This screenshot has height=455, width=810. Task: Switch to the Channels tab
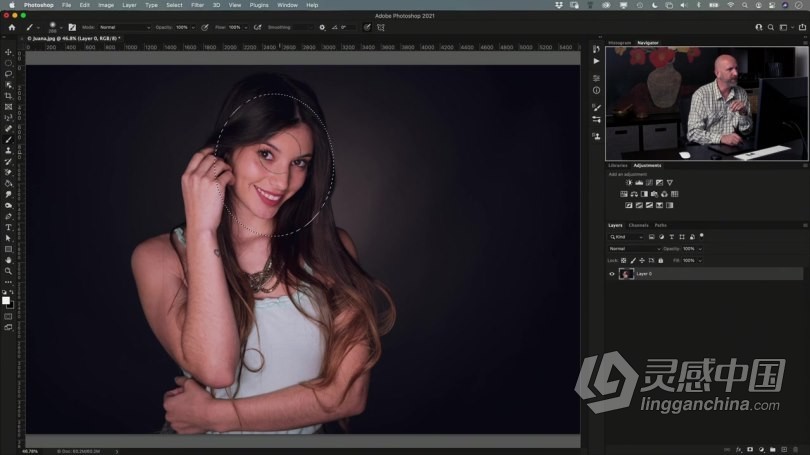pos(638,225)
